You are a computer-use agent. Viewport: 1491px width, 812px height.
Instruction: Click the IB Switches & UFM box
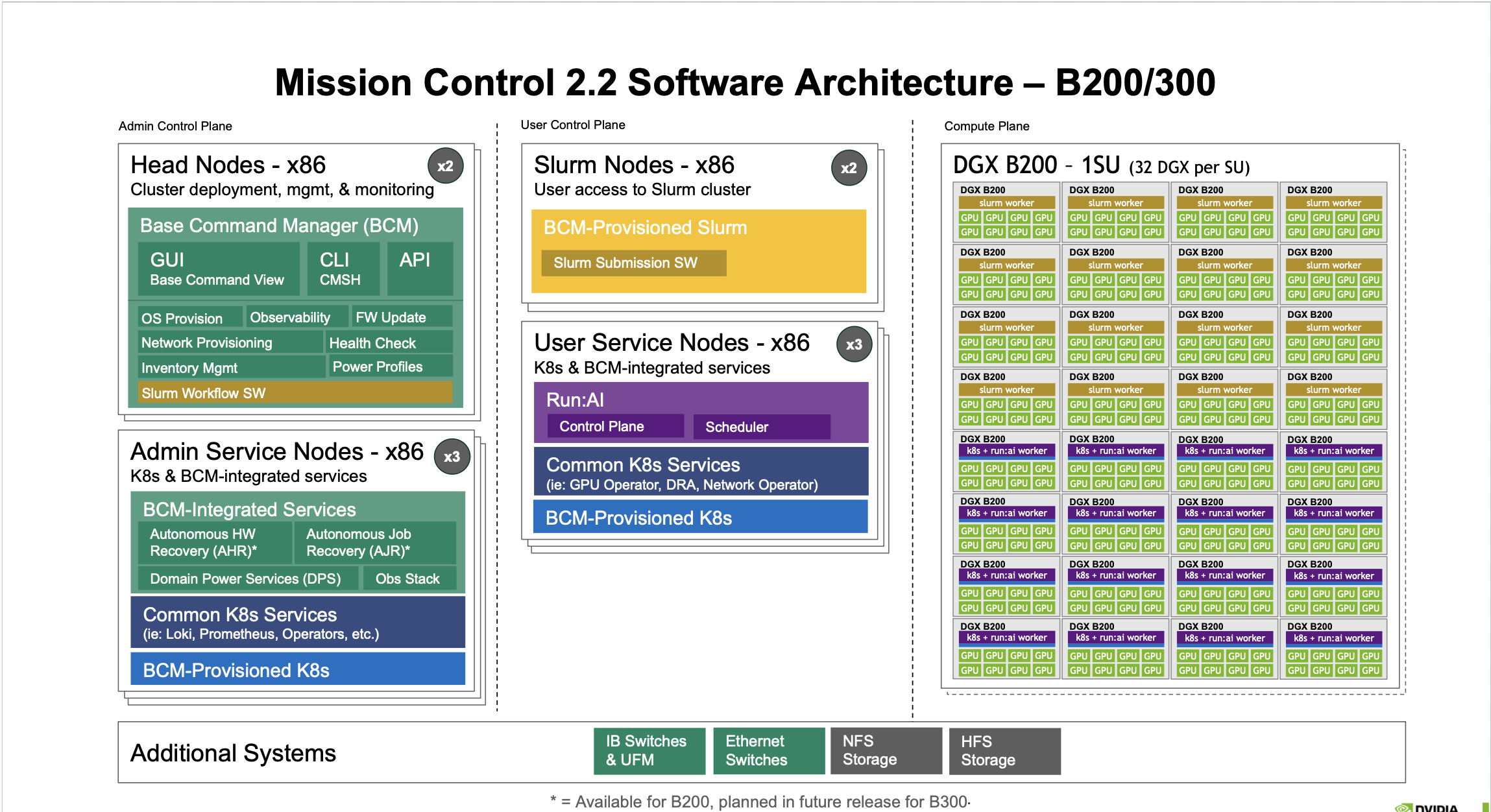[x=649, y=750]
